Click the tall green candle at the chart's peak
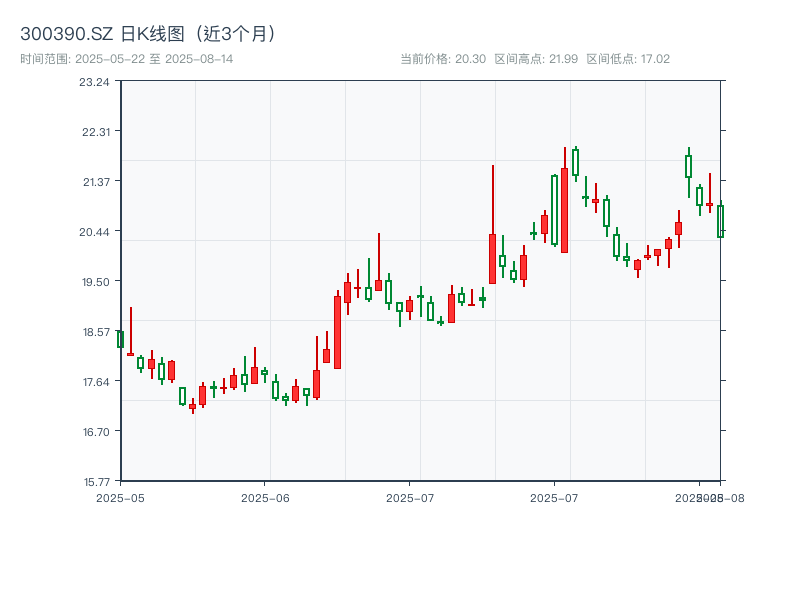 click(x=575, y=162)
